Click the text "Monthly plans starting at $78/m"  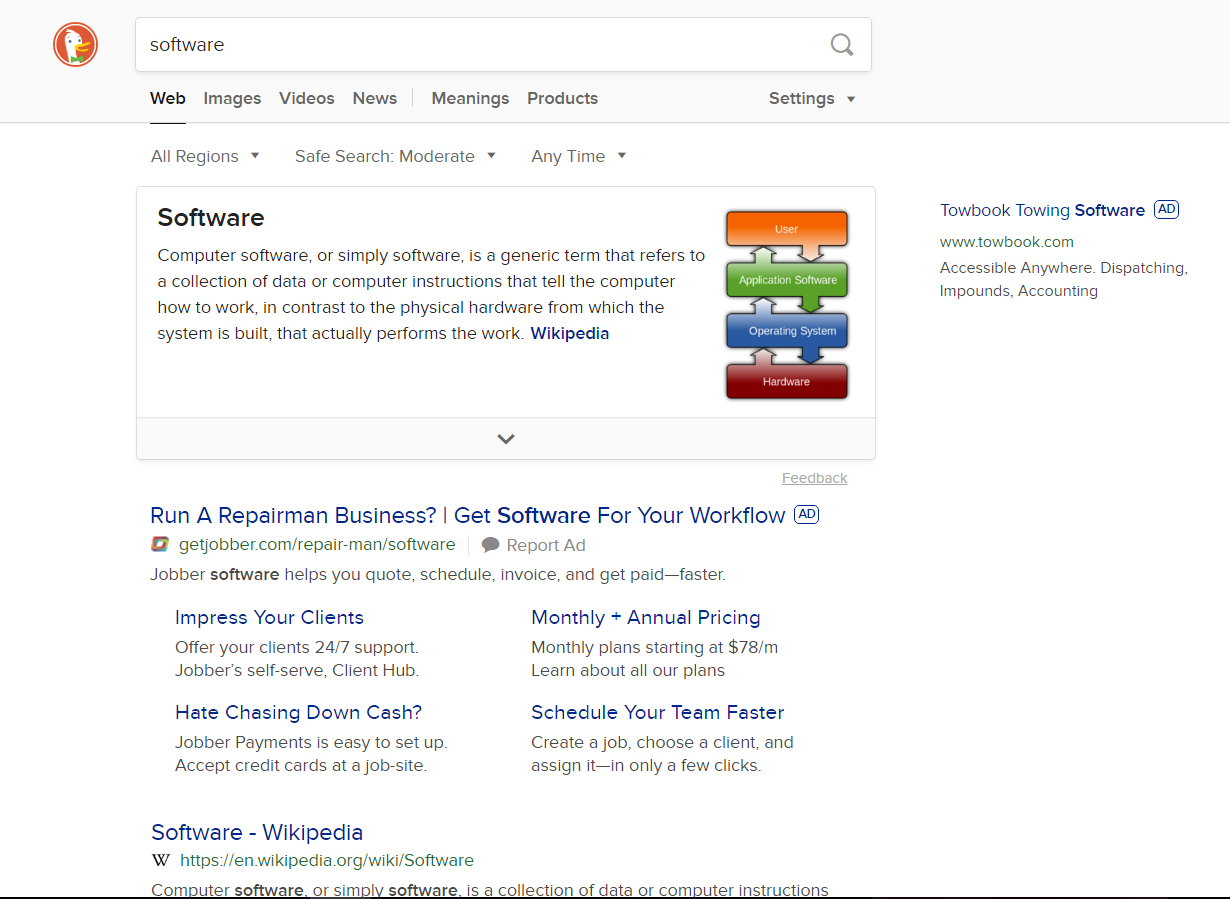[x=655, y=647]
